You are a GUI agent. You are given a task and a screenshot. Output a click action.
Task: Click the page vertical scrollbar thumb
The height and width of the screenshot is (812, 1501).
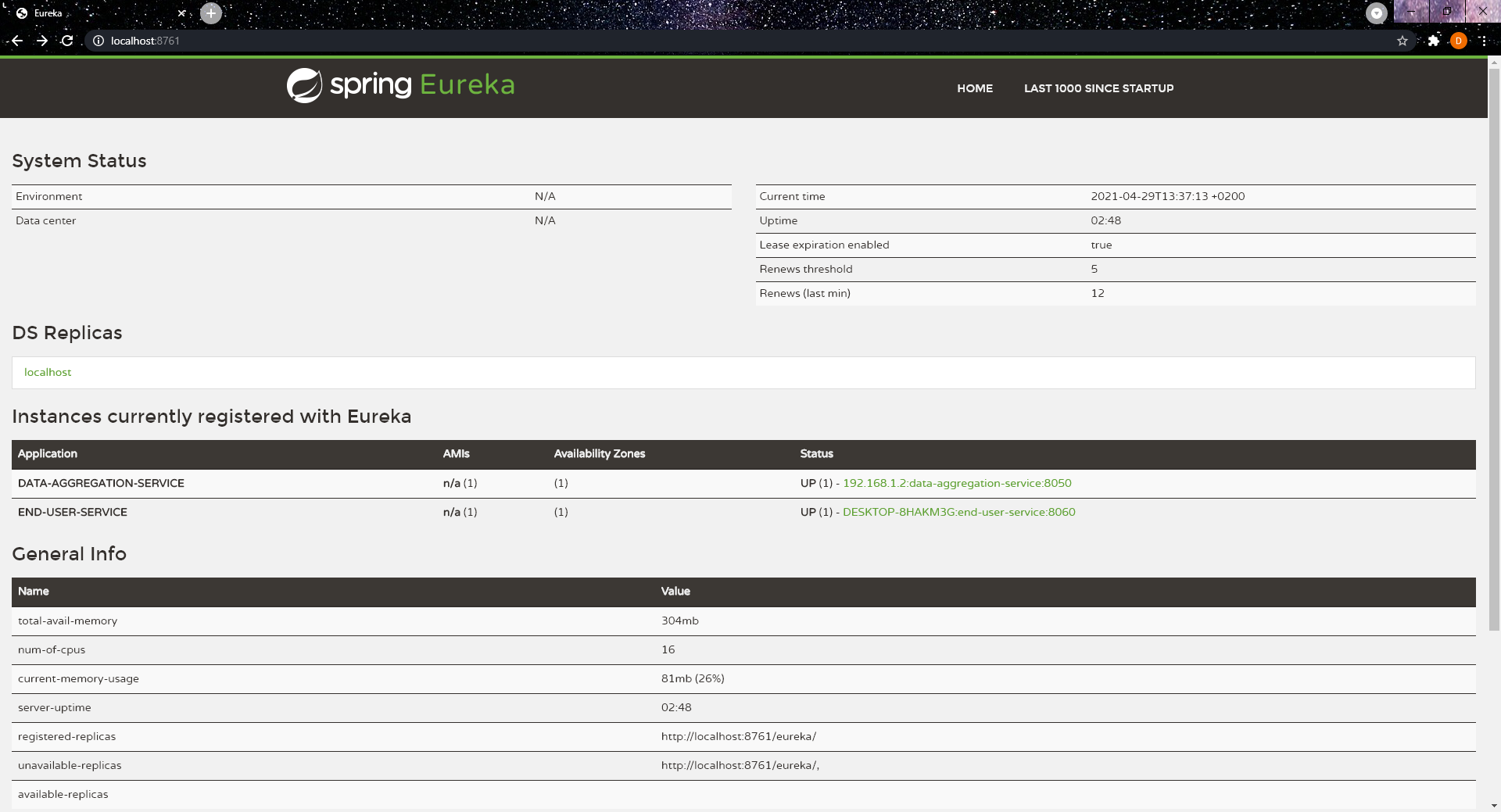coord(1494,349)
